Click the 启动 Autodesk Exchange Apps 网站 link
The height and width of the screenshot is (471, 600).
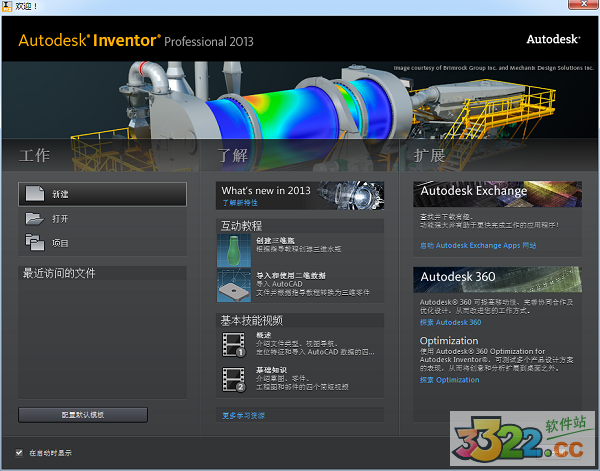click(478, 245)
